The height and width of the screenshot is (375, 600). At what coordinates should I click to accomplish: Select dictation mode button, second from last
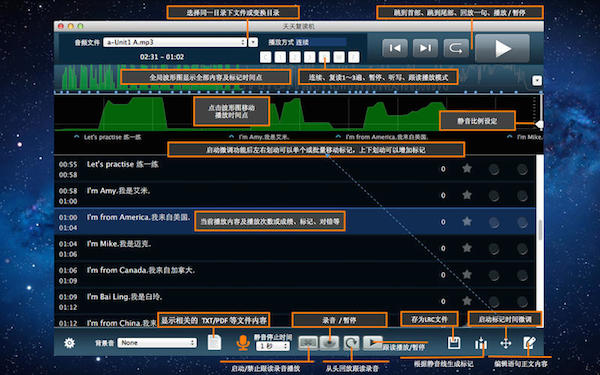339,57
